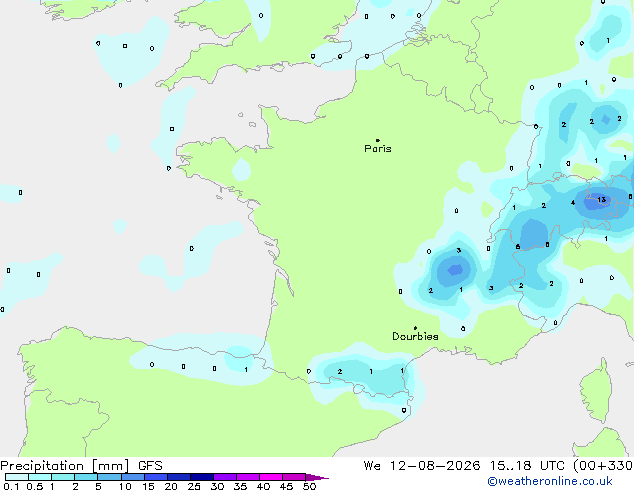Select the Paris city label
This screenshot has height=490, width=634.
click(x=378, y=149)
